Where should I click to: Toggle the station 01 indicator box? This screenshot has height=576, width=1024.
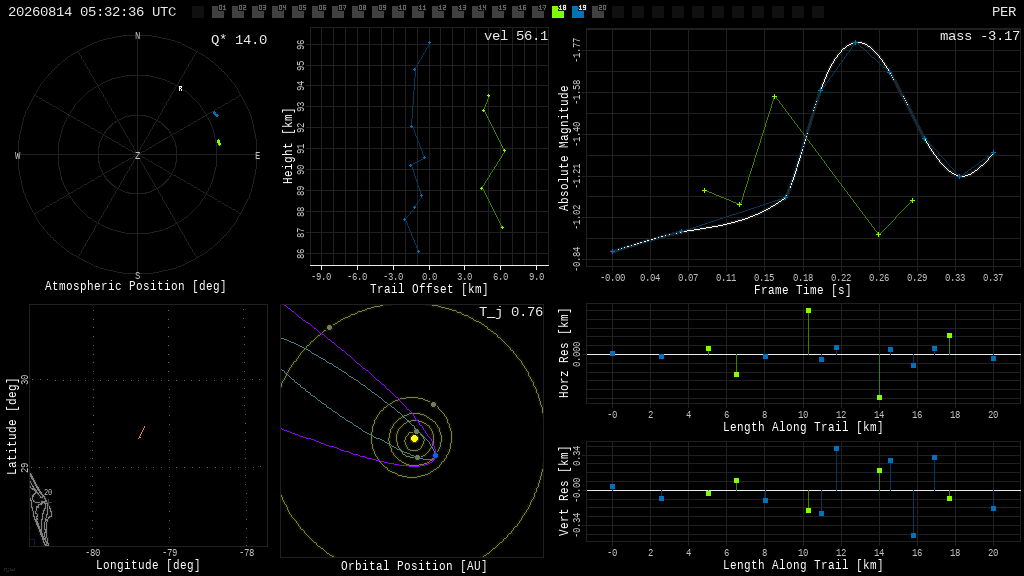[x=218, y=12]
